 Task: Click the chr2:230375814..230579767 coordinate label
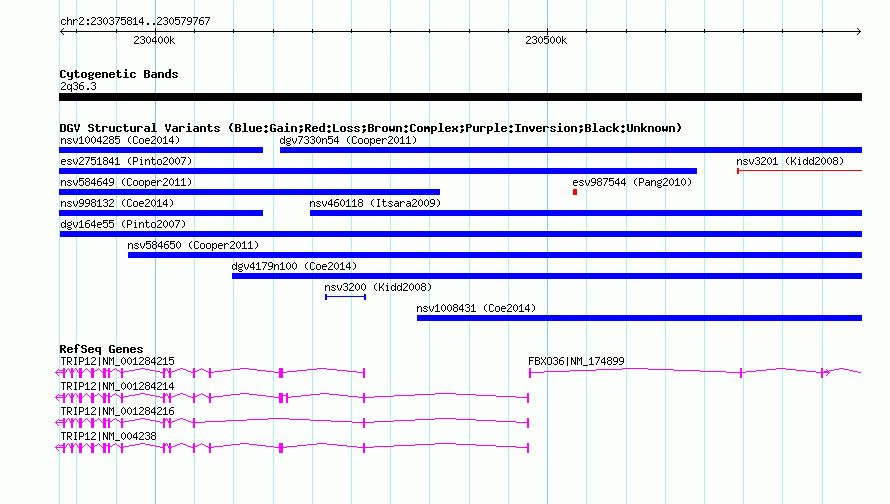135,21
